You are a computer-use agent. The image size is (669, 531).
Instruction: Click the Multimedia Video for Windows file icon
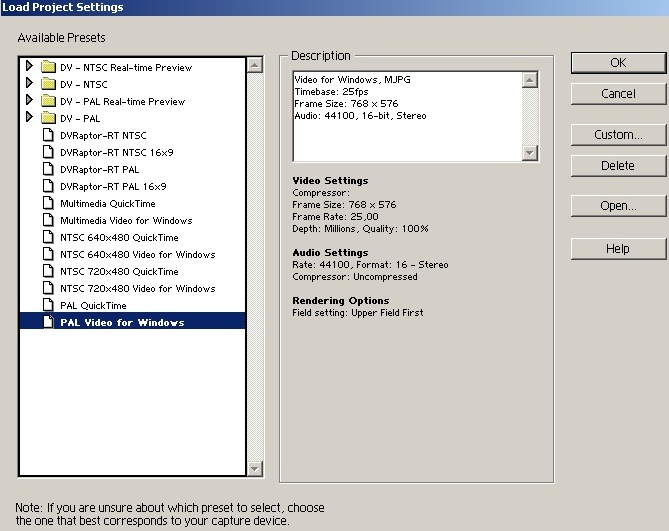click(x=49, y=221)
